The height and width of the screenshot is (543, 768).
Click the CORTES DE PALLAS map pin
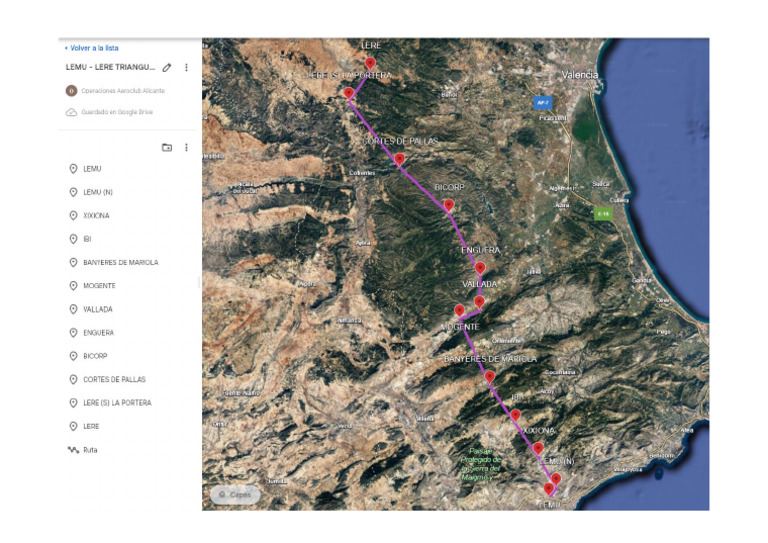click(399, 159)
